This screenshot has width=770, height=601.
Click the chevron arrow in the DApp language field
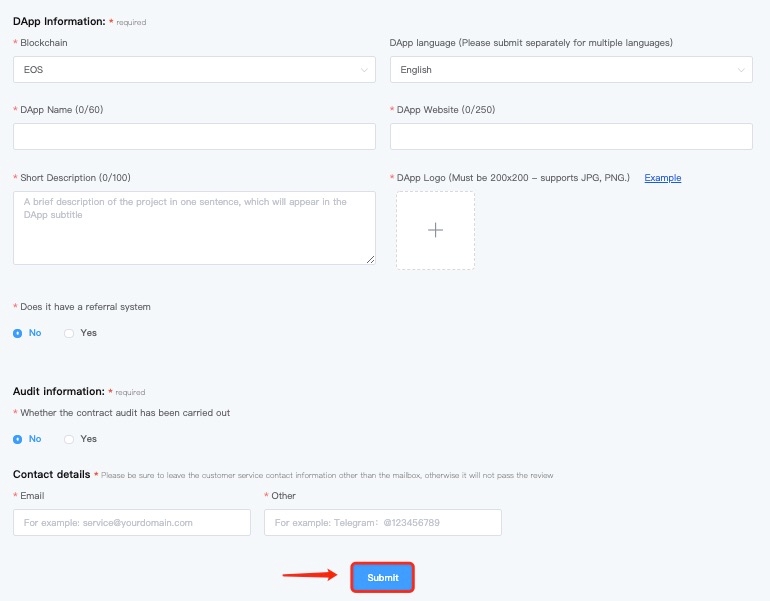(x=740, y=70)
